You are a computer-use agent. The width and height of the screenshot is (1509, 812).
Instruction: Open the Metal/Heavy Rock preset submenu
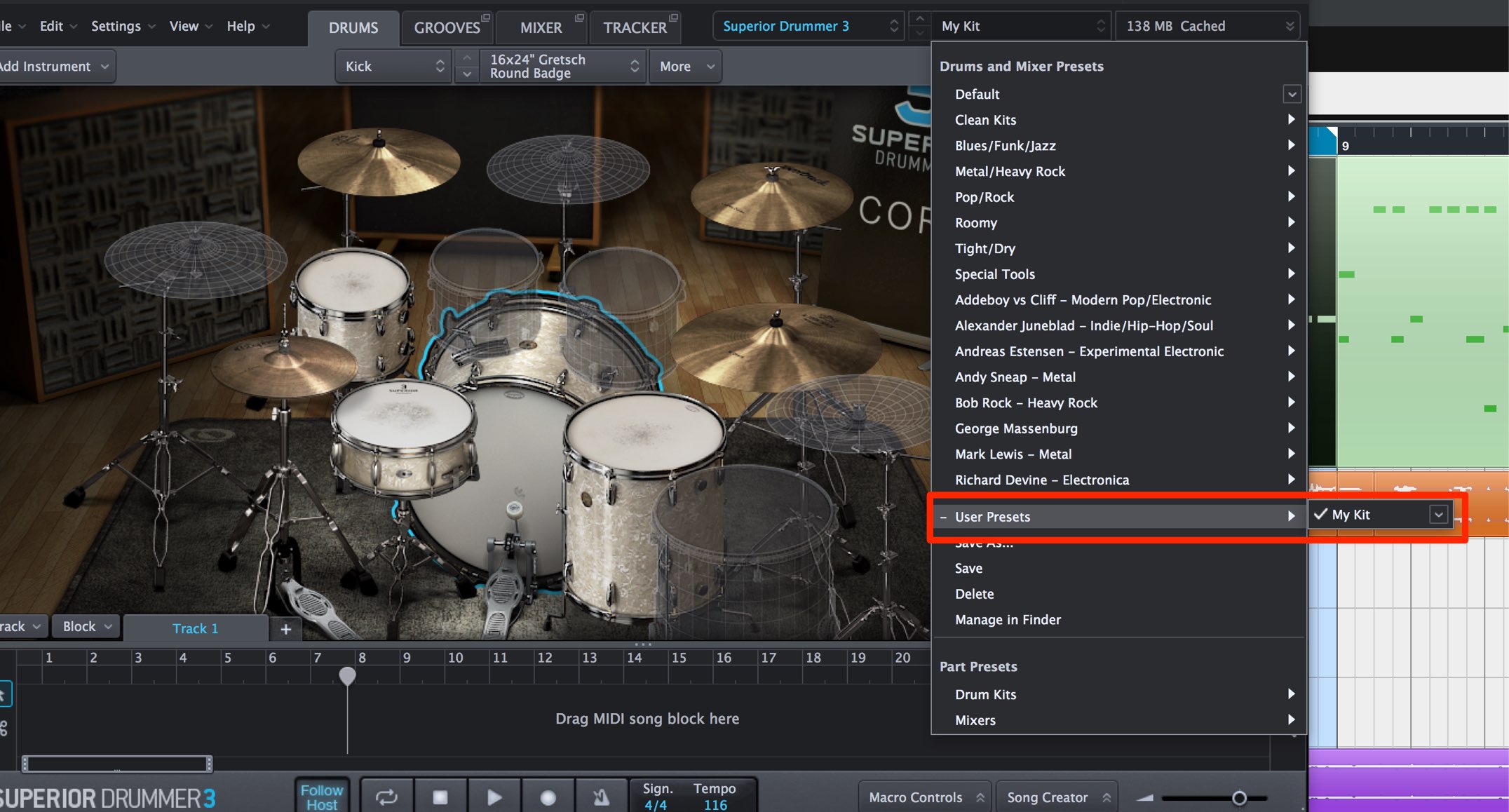pyautogui.click(x=1119, y=171)
